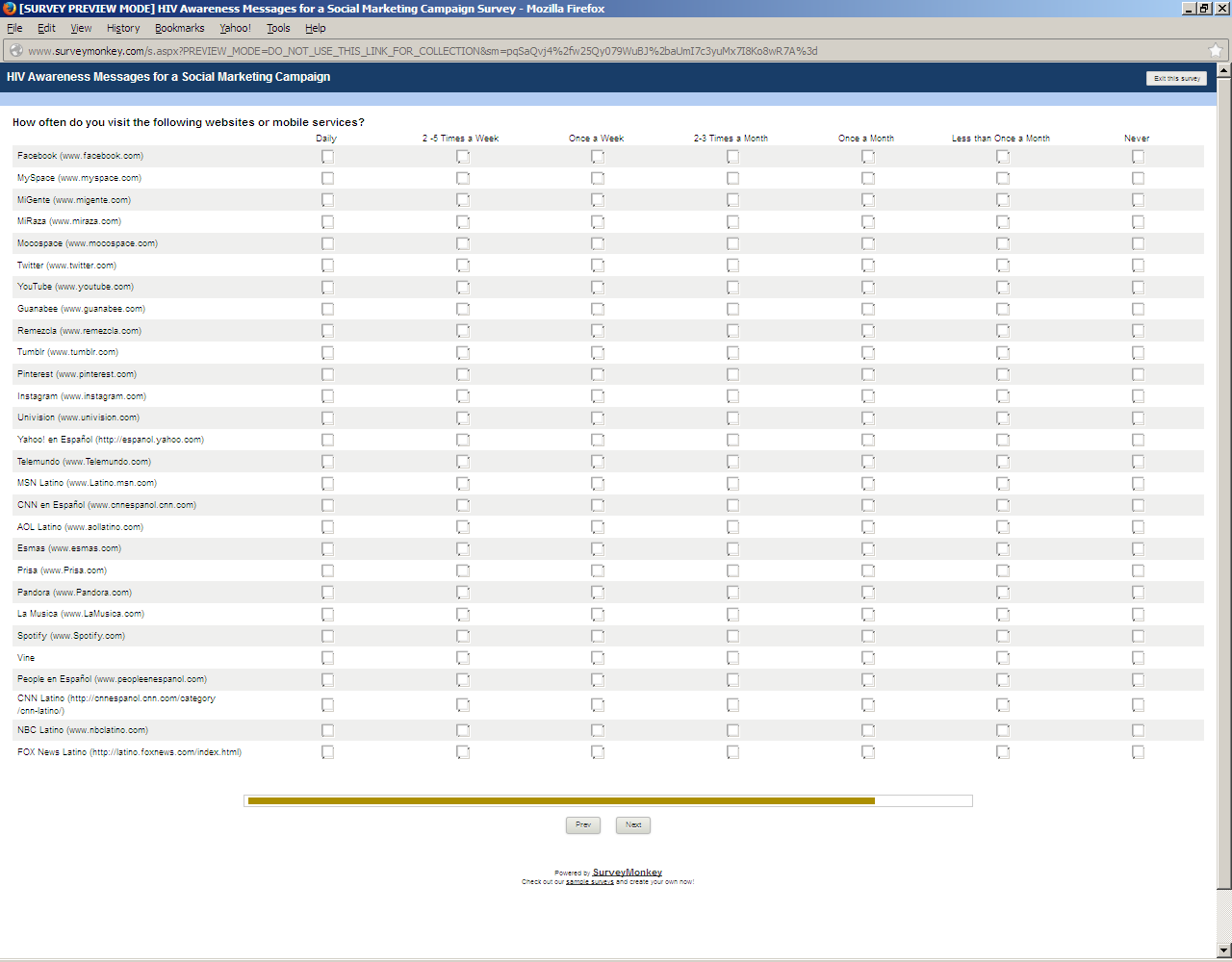Open the Edit menu

coord(46,29)
